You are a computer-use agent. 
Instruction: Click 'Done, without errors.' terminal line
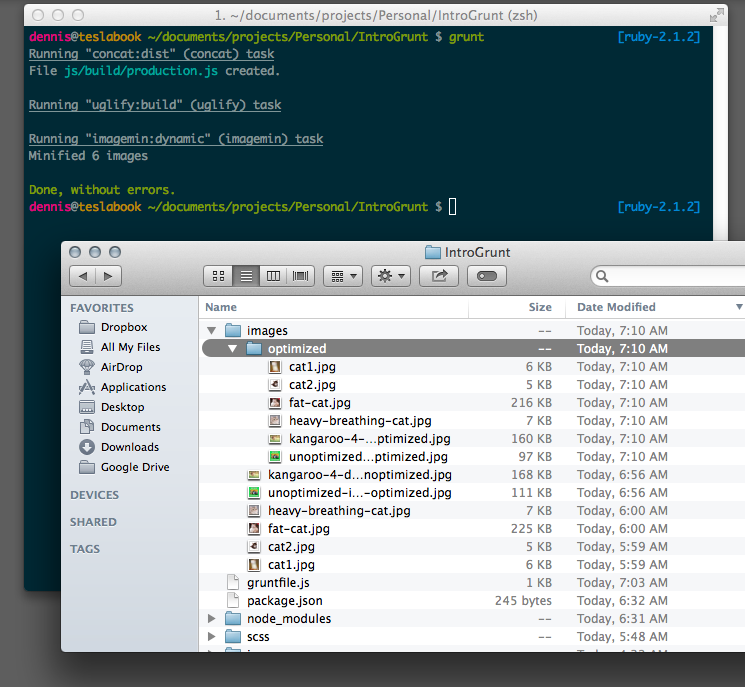tap(102, 190)
